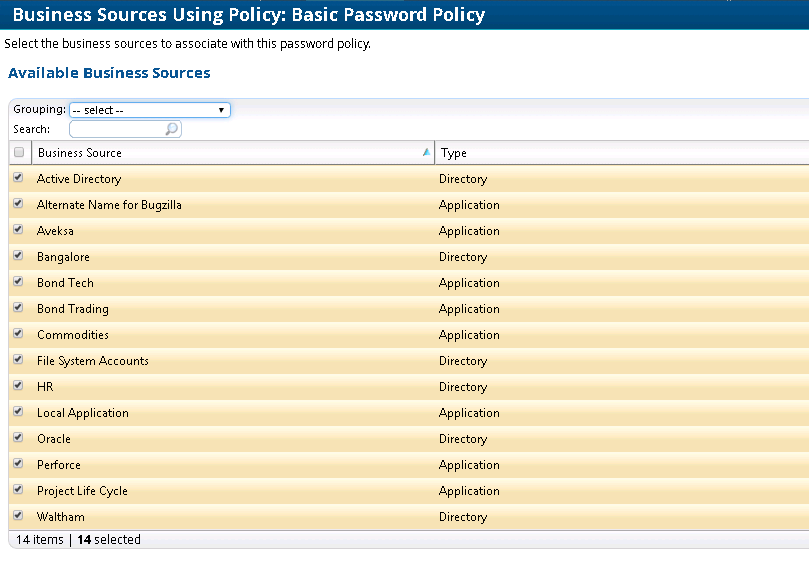Toggle the HR business source checkbox
The width and height of the screenshot is (809, 568).
pos(18,386)
